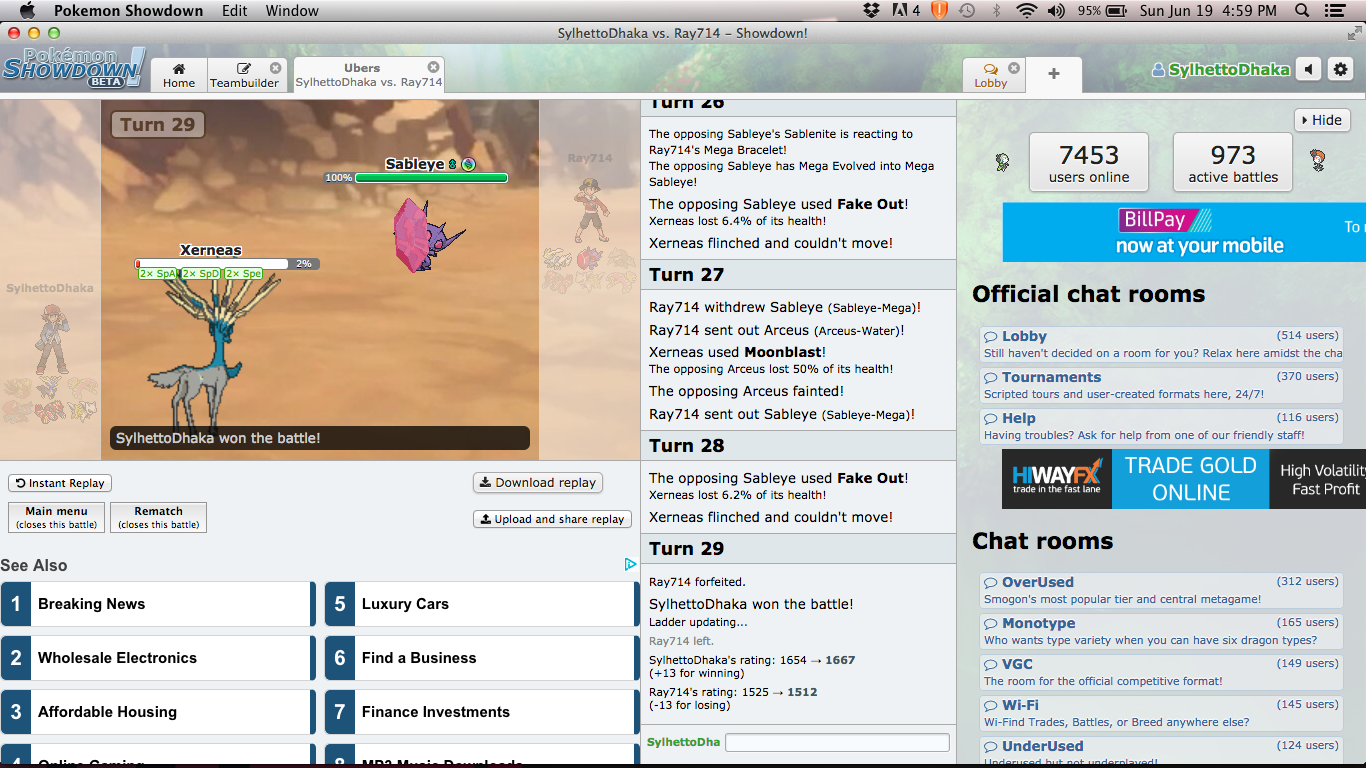Click the SylhettoDhaka username at top right
This screenshot has height=768, width=1366.
(1221, 70)
